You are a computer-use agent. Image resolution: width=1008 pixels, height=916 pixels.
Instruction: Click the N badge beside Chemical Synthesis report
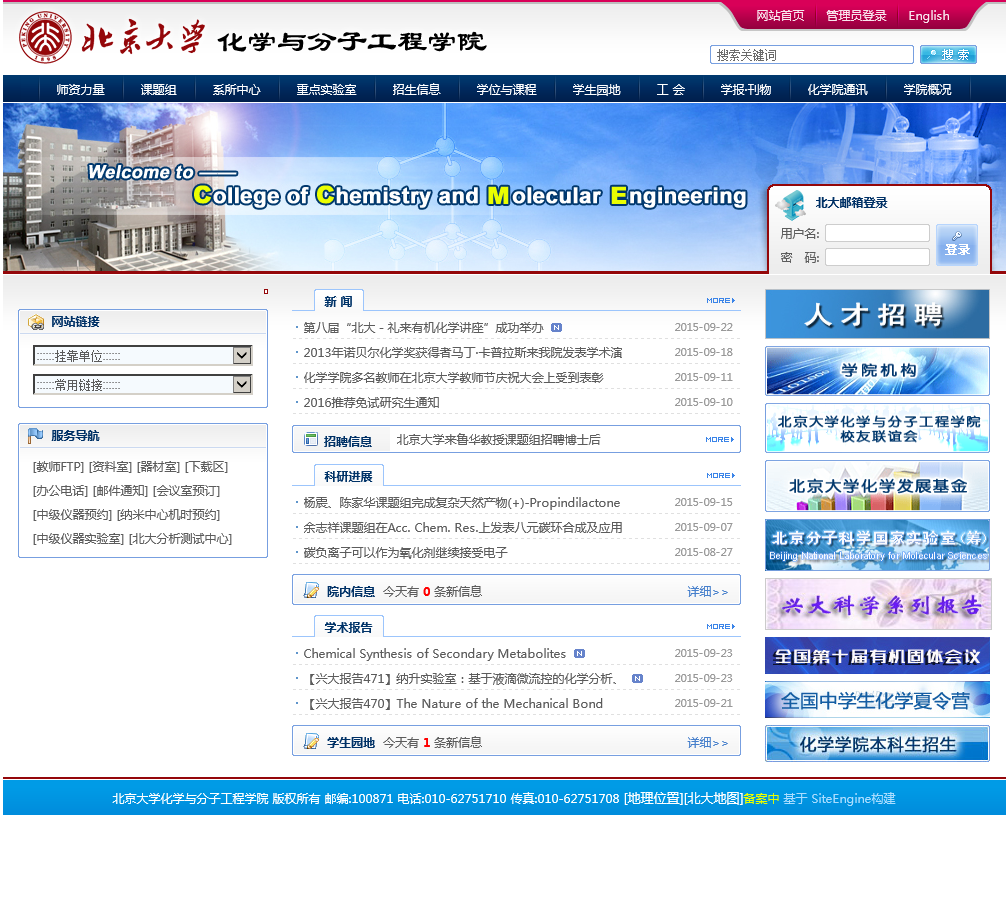(x=579, y=654)
